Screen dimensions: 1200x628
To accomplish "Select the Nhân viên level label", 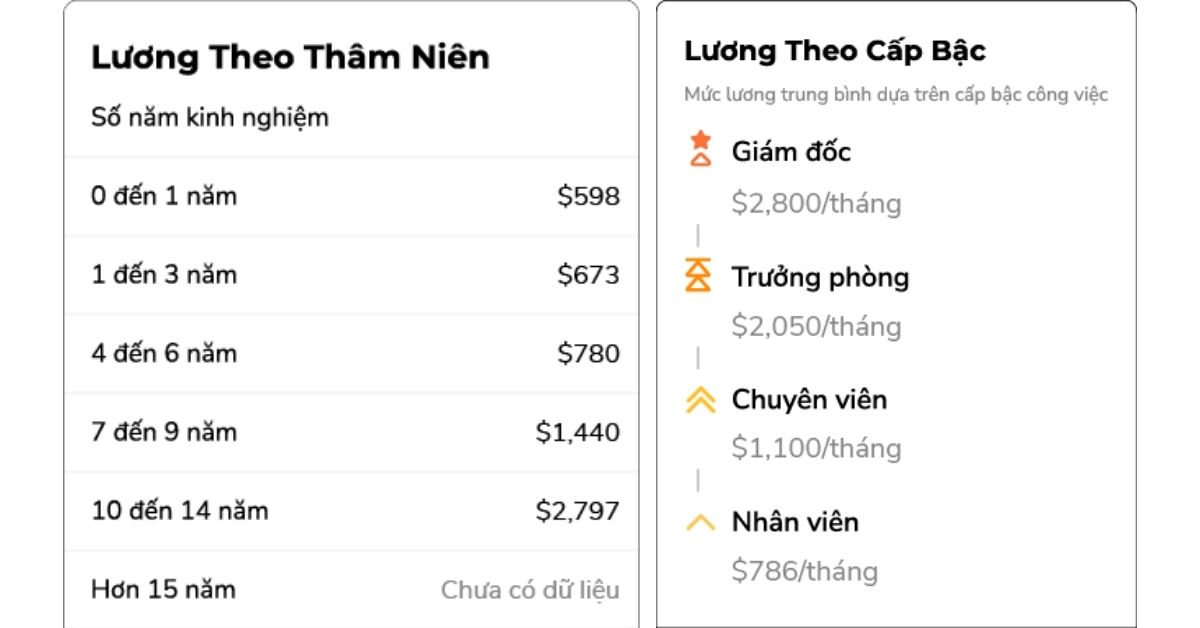I will pyautogui.click(x=795, y=522).
